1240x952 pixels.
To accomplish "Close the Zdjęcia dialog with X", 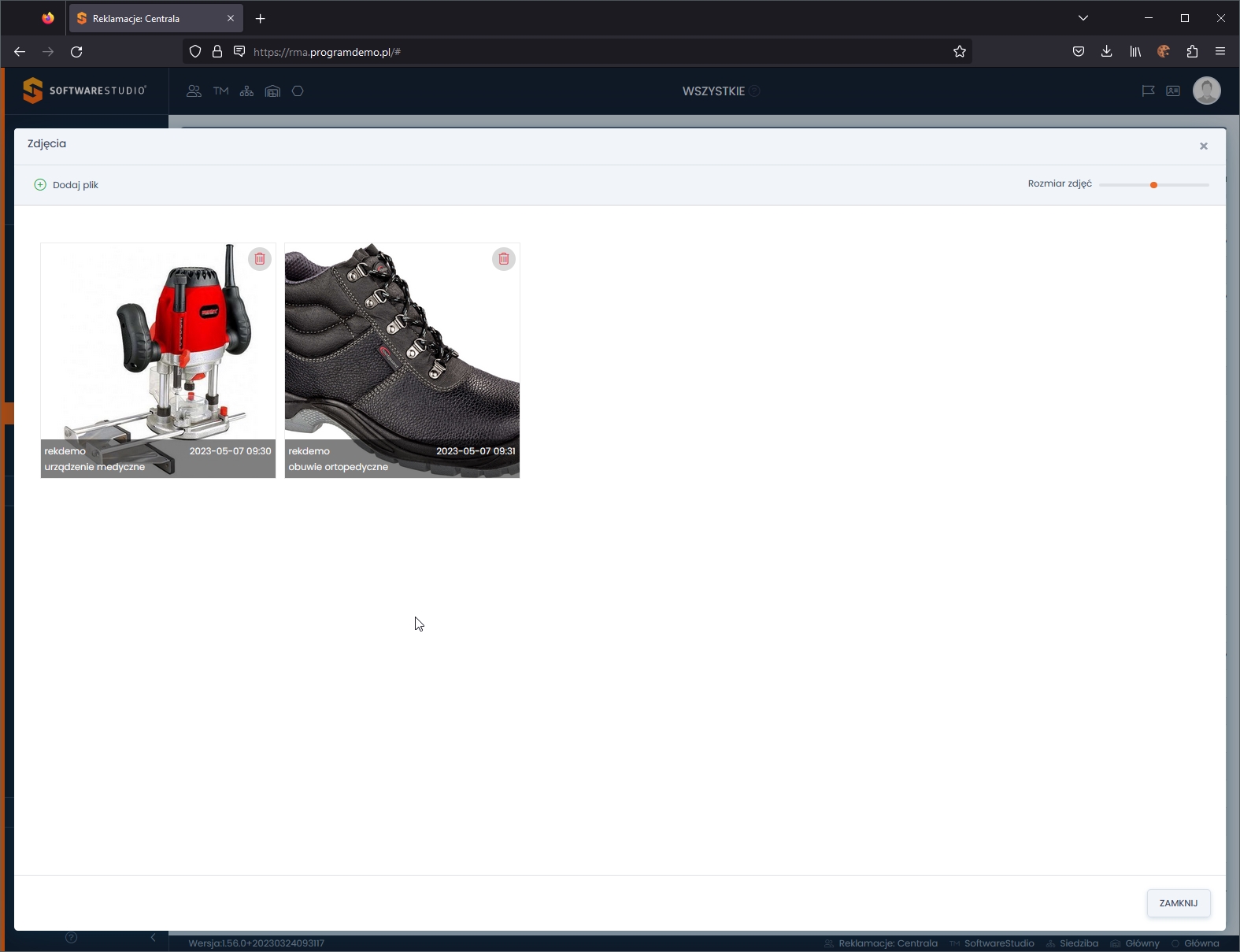I will pyautogui.click(x=1203, y=146).
